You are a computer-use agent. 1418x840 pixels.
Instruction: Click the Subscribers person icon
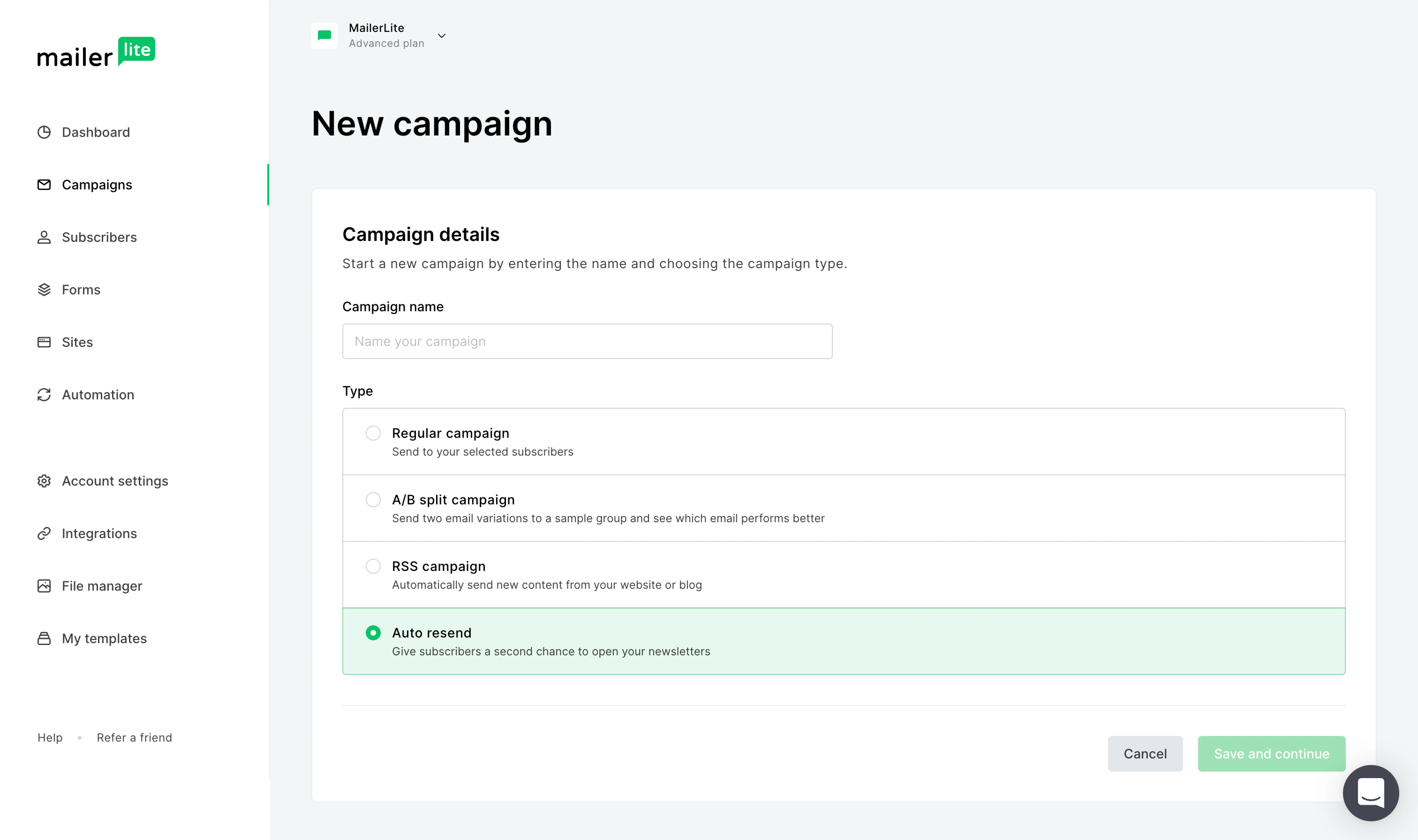pos(44,237)
